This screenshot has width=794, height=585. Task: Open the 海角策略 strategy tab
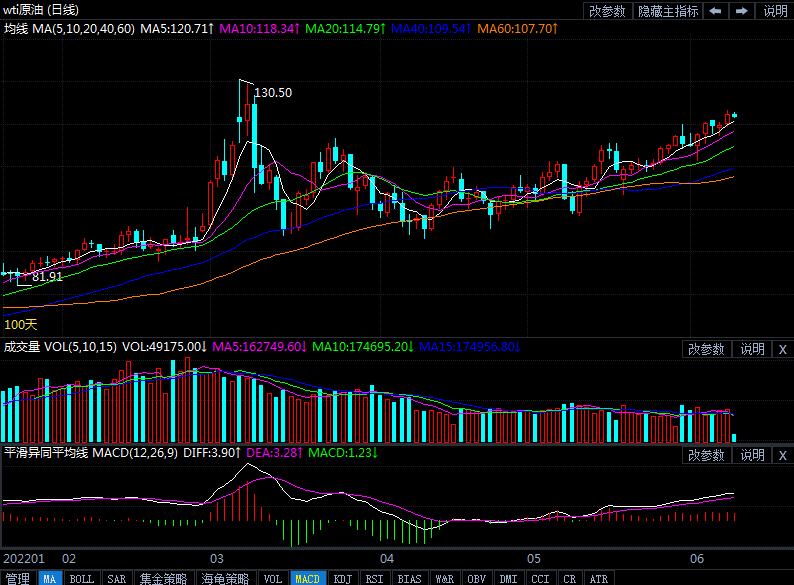(224, 578)
